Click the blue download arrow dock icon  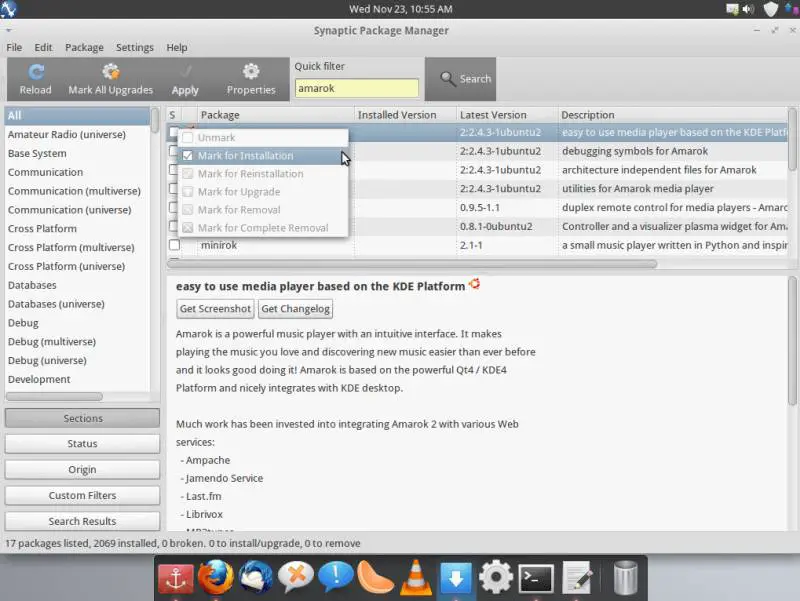tap(456, 579)
